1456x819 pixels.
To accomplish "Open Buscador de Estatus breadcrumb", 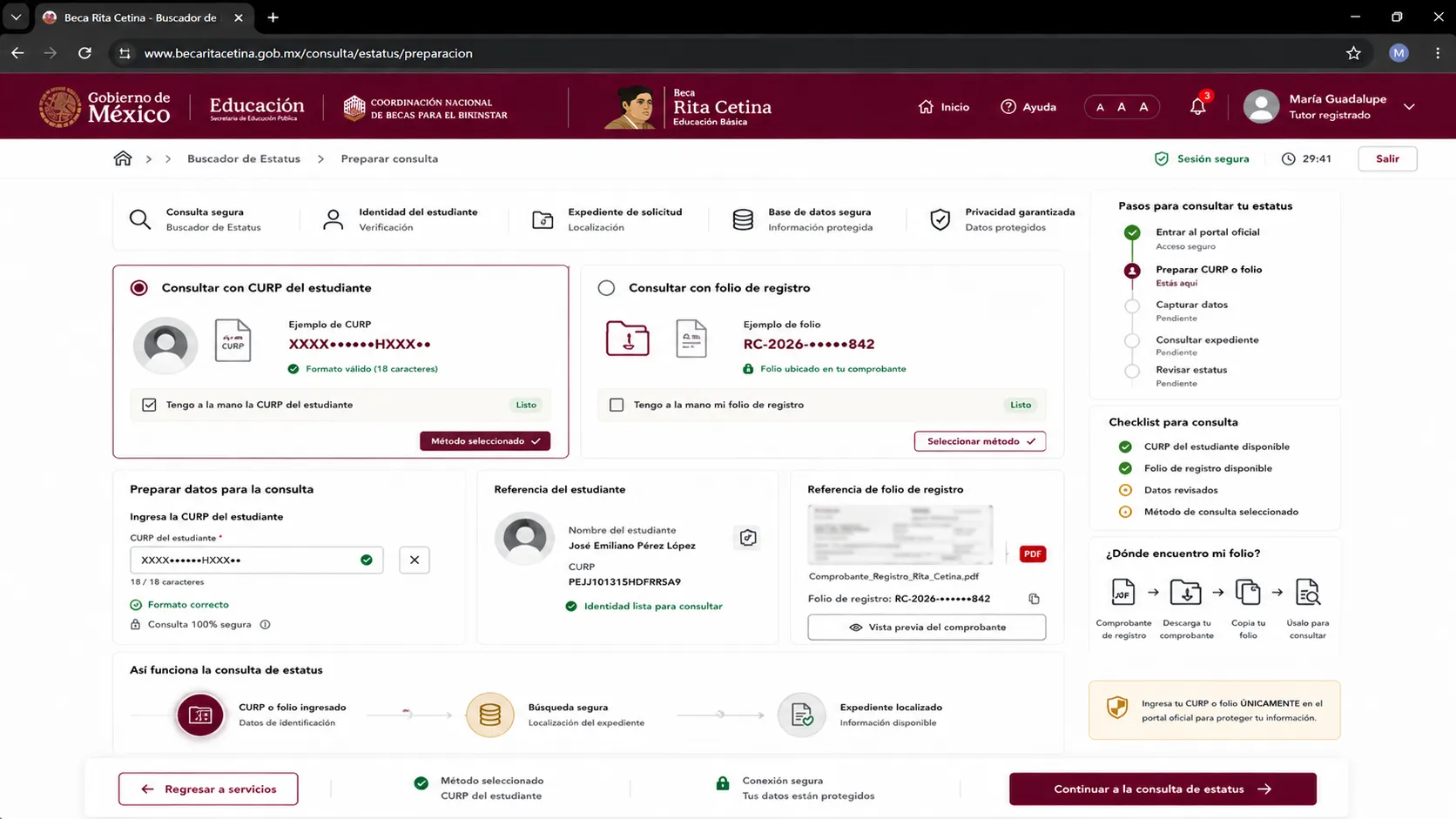I will [244, 158].
